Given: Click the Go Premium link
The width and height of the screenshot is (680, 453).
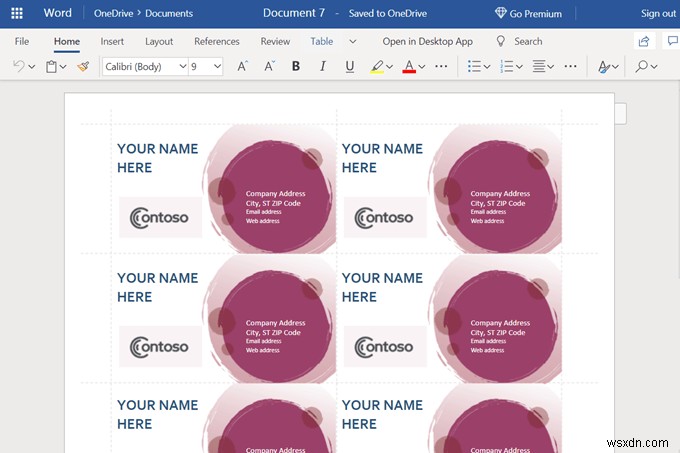Looking at the screenshot, I should pos(528,14).
